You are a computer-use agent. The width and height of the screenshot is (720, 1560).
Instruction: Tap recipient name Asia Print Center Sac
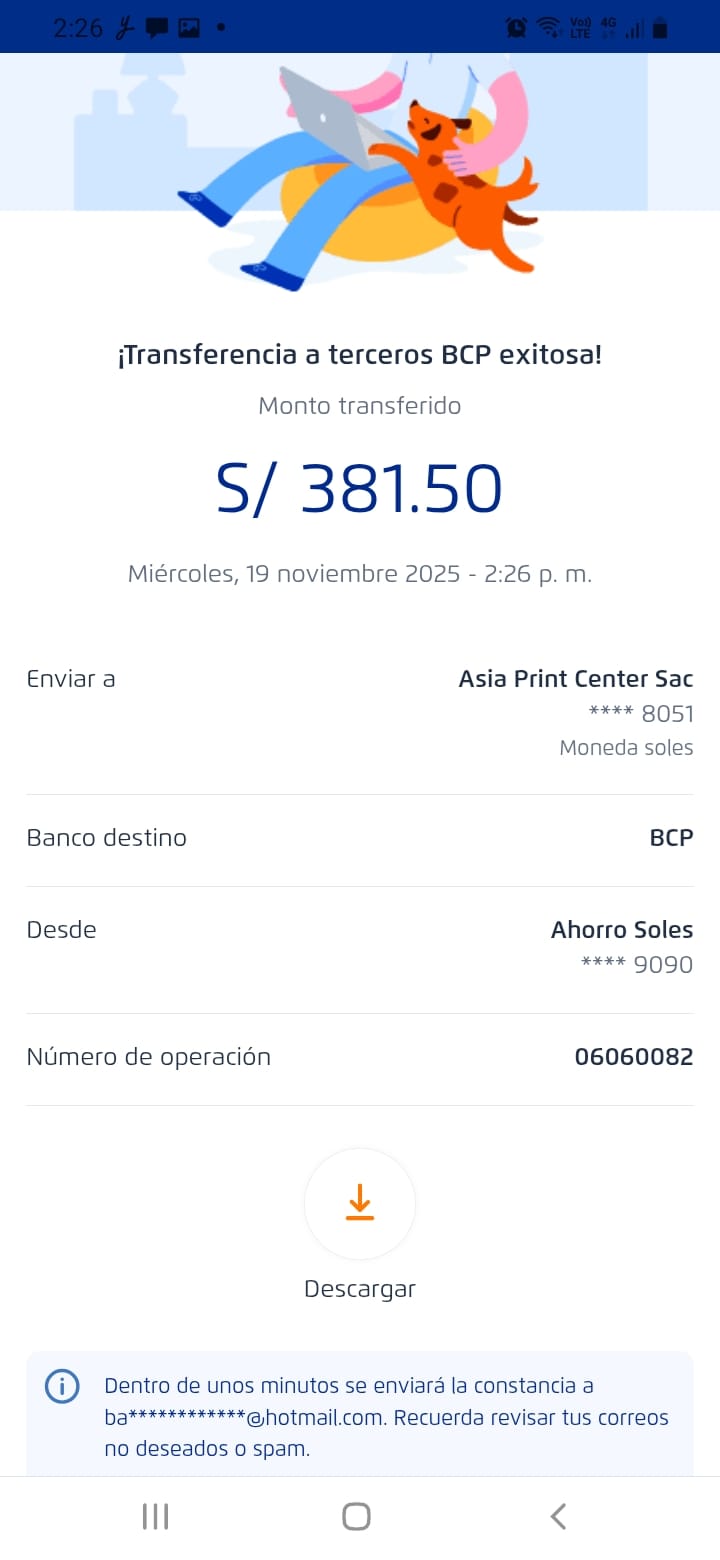575,679
